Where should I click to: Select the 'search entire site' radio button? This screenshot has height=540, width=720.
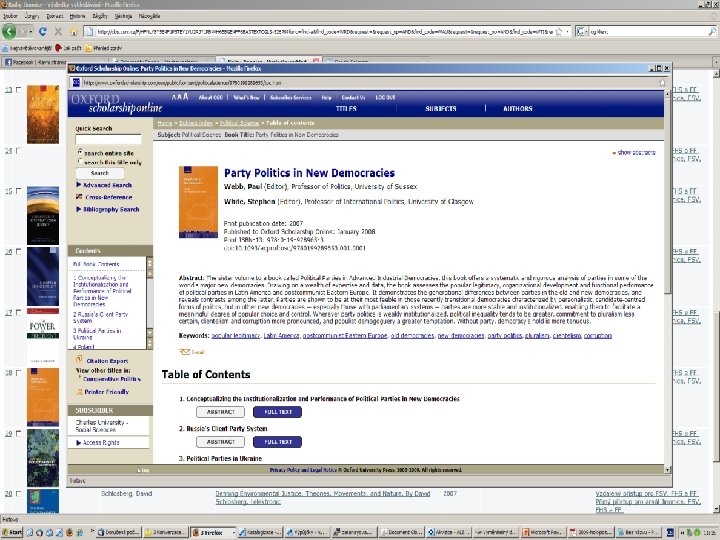pos(80,152)
